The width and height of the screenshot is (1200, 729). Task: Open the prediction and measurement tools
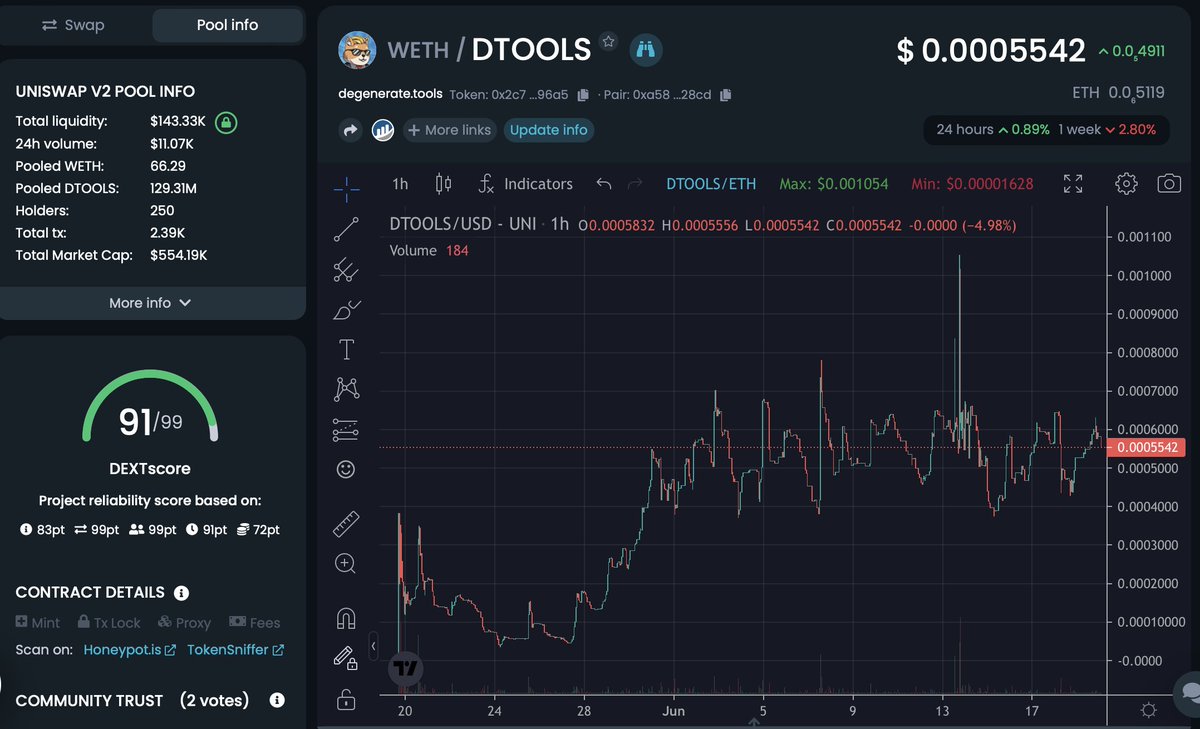coord(346,430)
